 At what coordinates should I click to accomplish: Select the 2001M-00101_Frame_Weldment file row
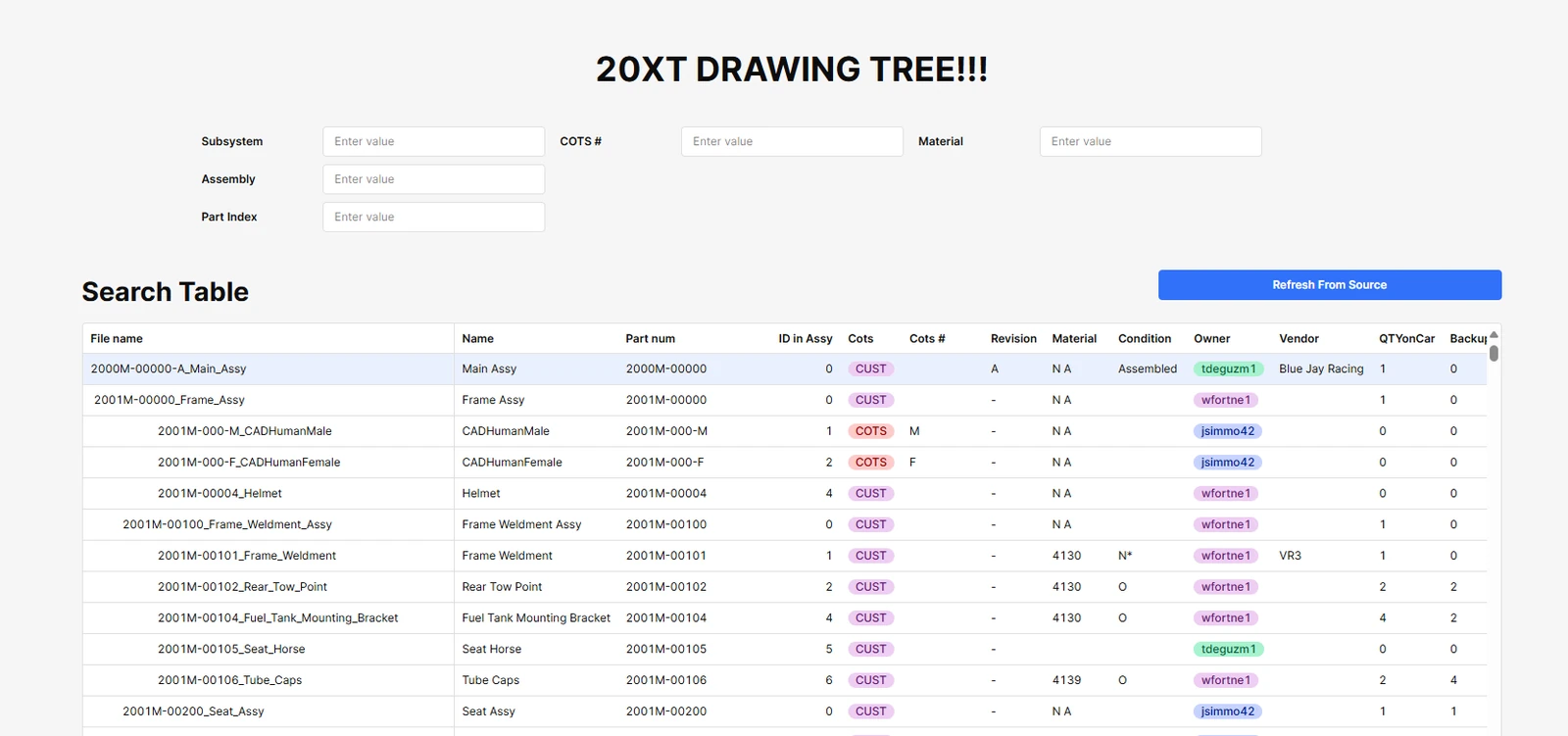784,556
